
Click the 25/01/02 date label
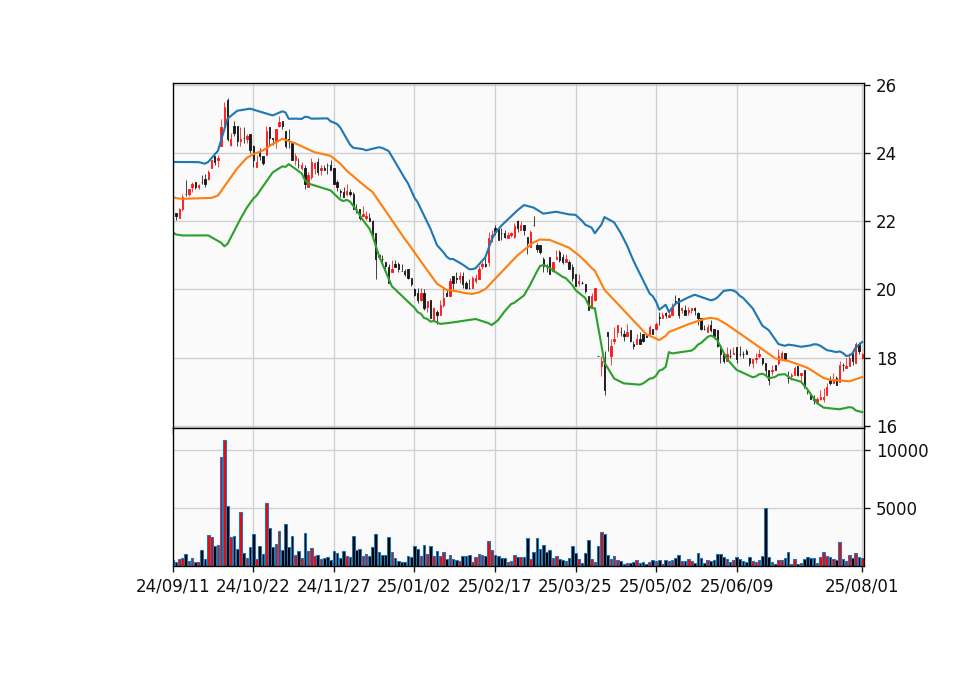pyautogui.click(x=414, y=587)
